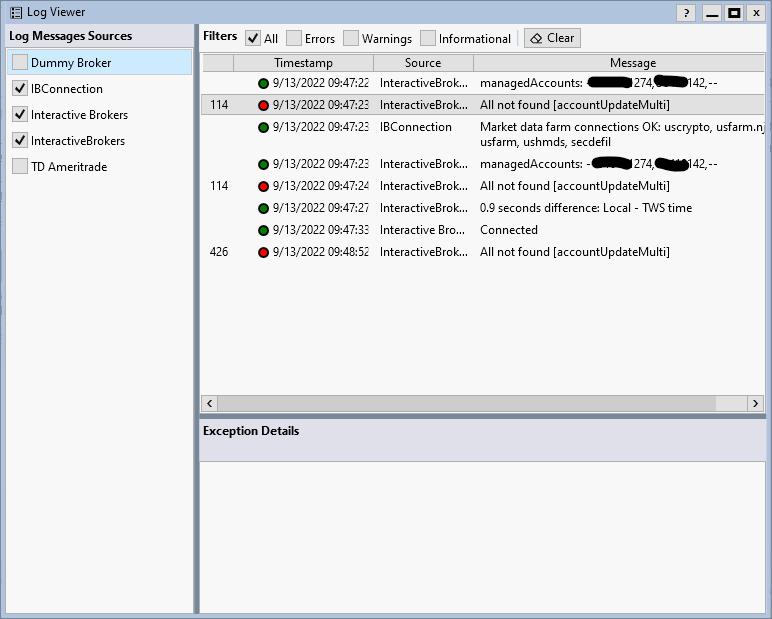Click the 'Interactive Bro...' source cell
This screenshot has width=772, height=619.
pos(422,230)
